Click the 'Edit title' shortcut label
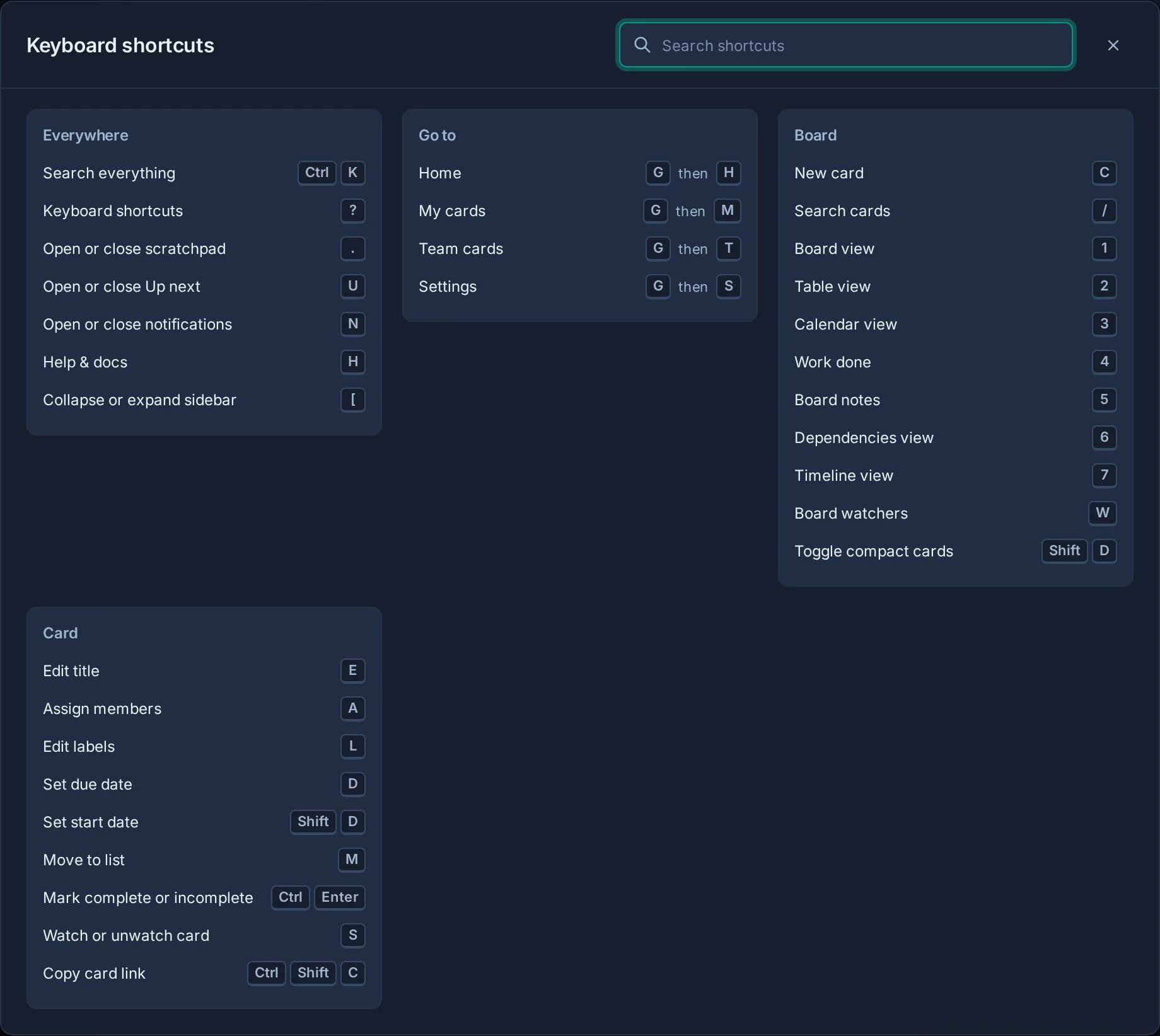This screenshot has height=1036, width=1160. tap(71, 671)
